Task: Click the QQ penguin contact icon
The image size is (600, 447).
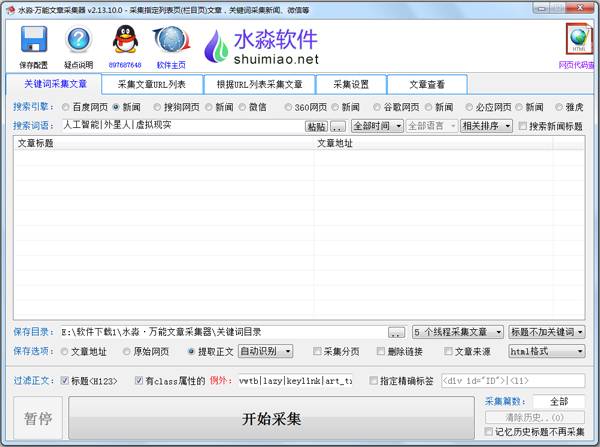Action: pos(125,39)
